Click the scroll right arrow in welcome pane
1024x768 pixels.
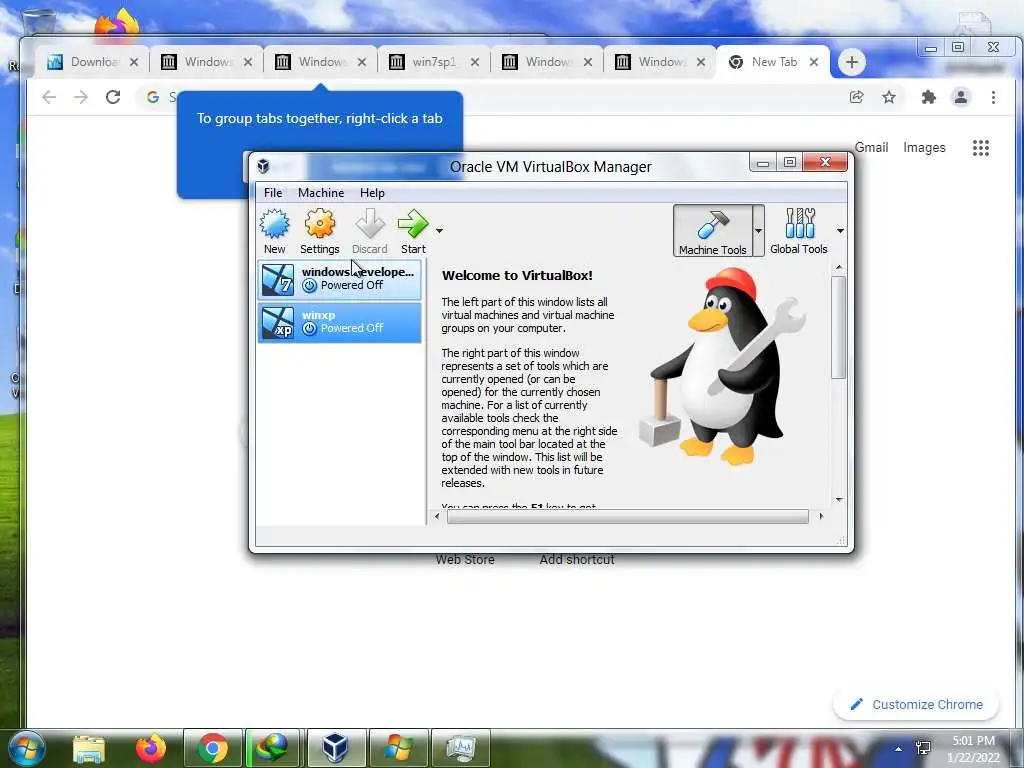pos(821,517)
